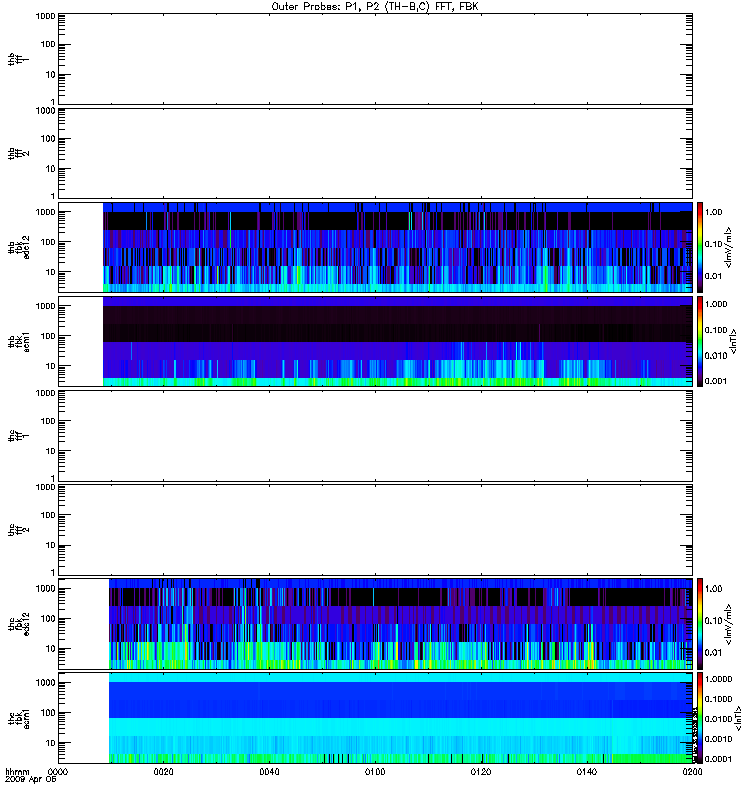The width and height of the screenshot is (750, 800).
Task: Click time tick label 0140
Action: 587,772
